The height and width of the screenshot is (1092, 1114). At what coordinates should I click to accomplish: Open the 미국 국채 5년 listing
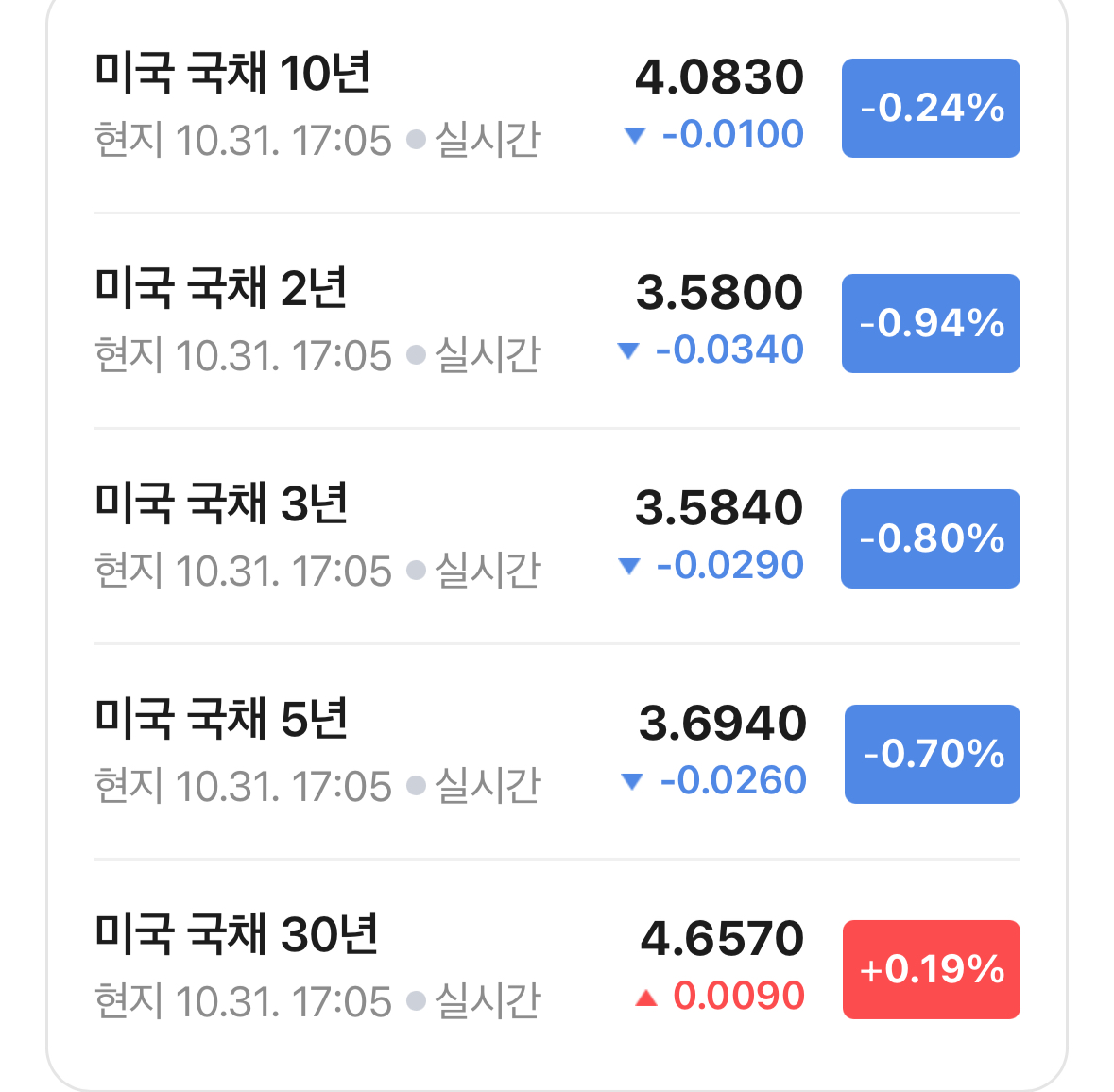(x=557, y=752)
